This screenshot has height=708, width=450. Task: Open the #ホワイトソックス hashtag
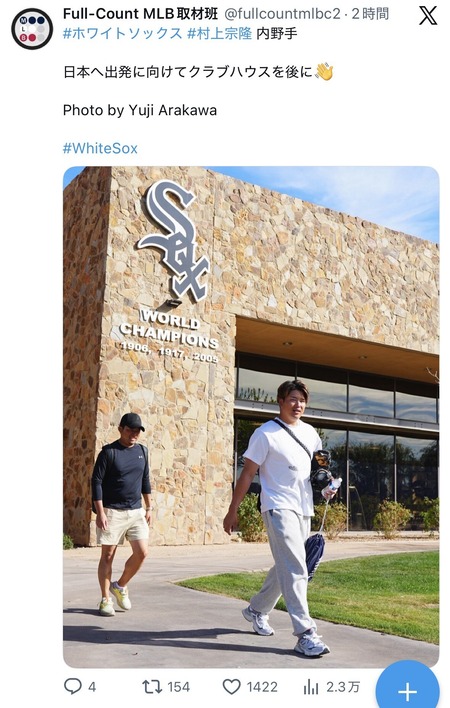pyautogui.click(x=123, y=33)
